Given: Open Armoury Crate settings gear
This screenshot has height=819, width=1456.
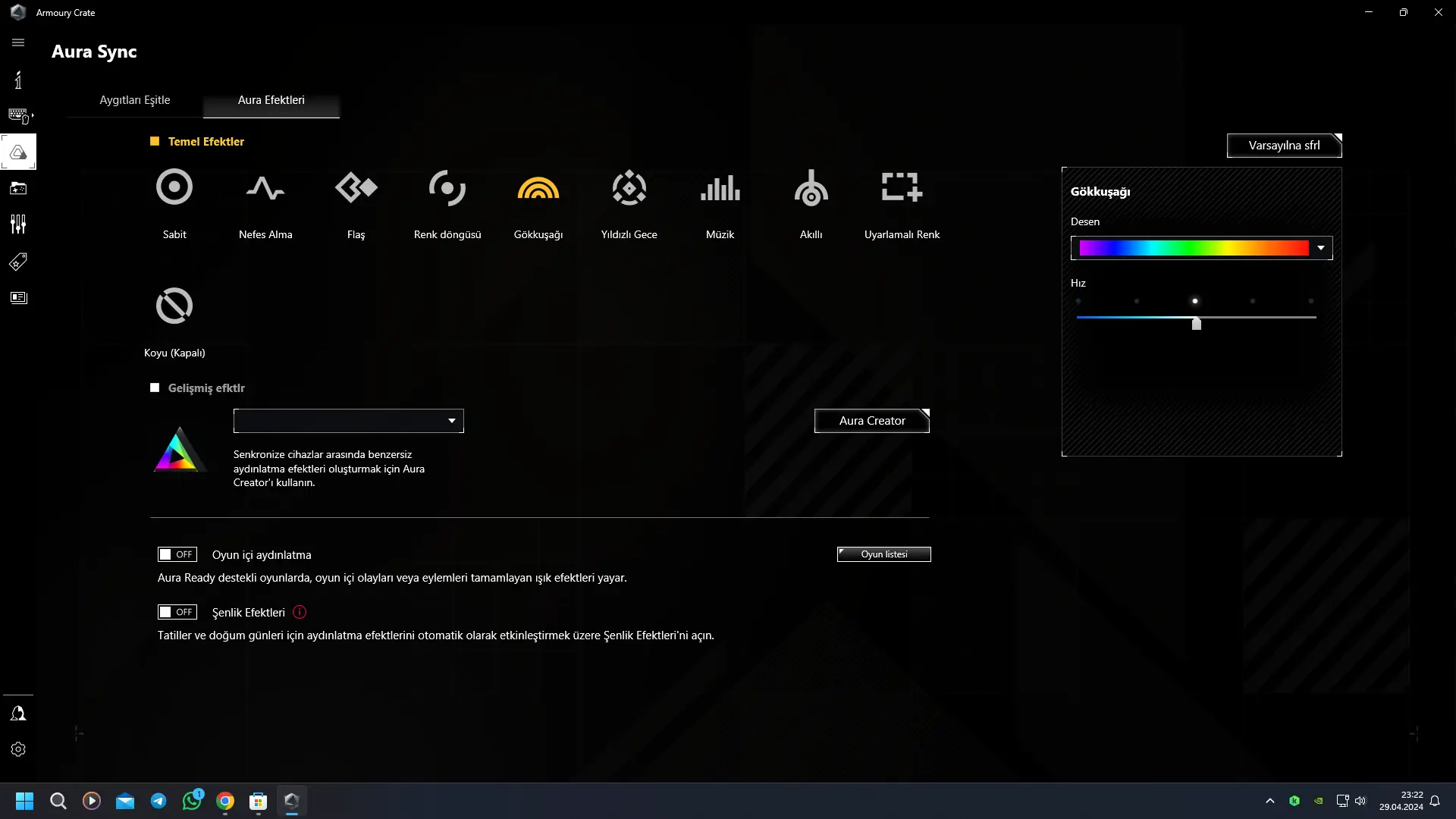Looking at the screenshot, I should (x=18, y=749).
